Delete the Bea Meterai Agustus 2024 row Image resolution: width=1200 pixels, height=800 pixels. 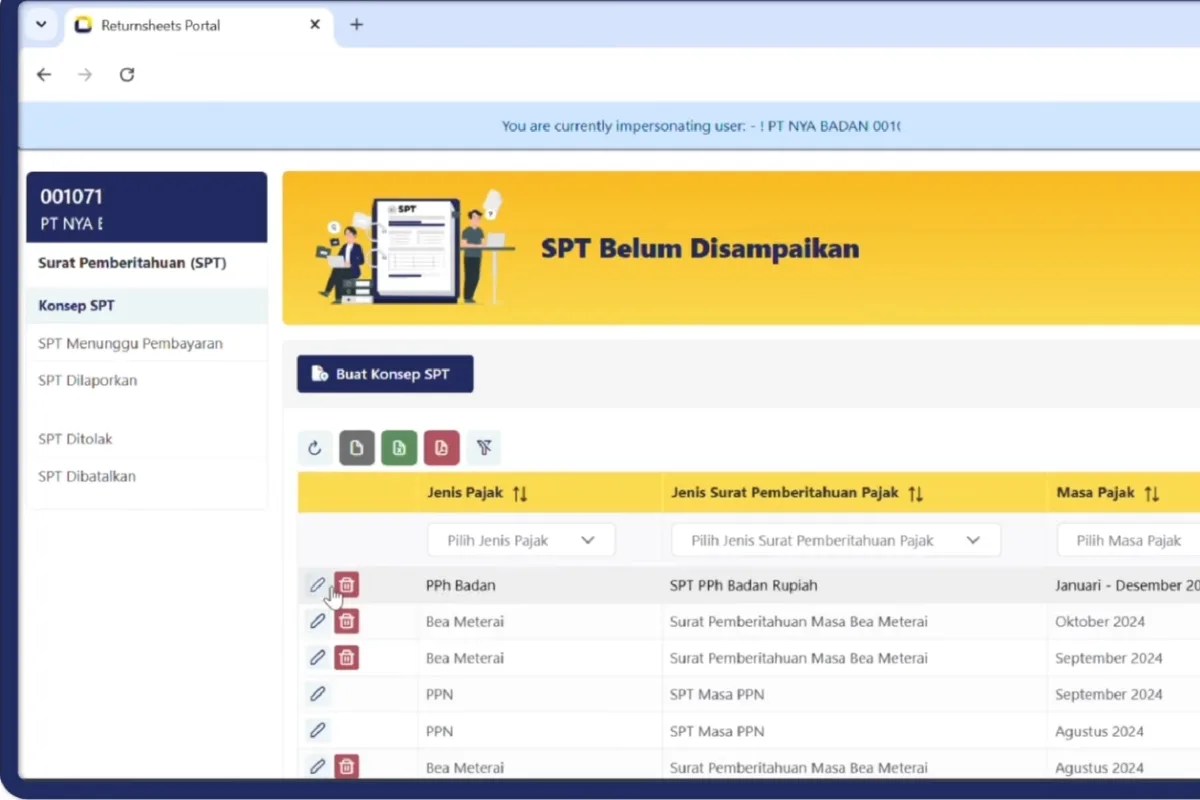point(346,766)
